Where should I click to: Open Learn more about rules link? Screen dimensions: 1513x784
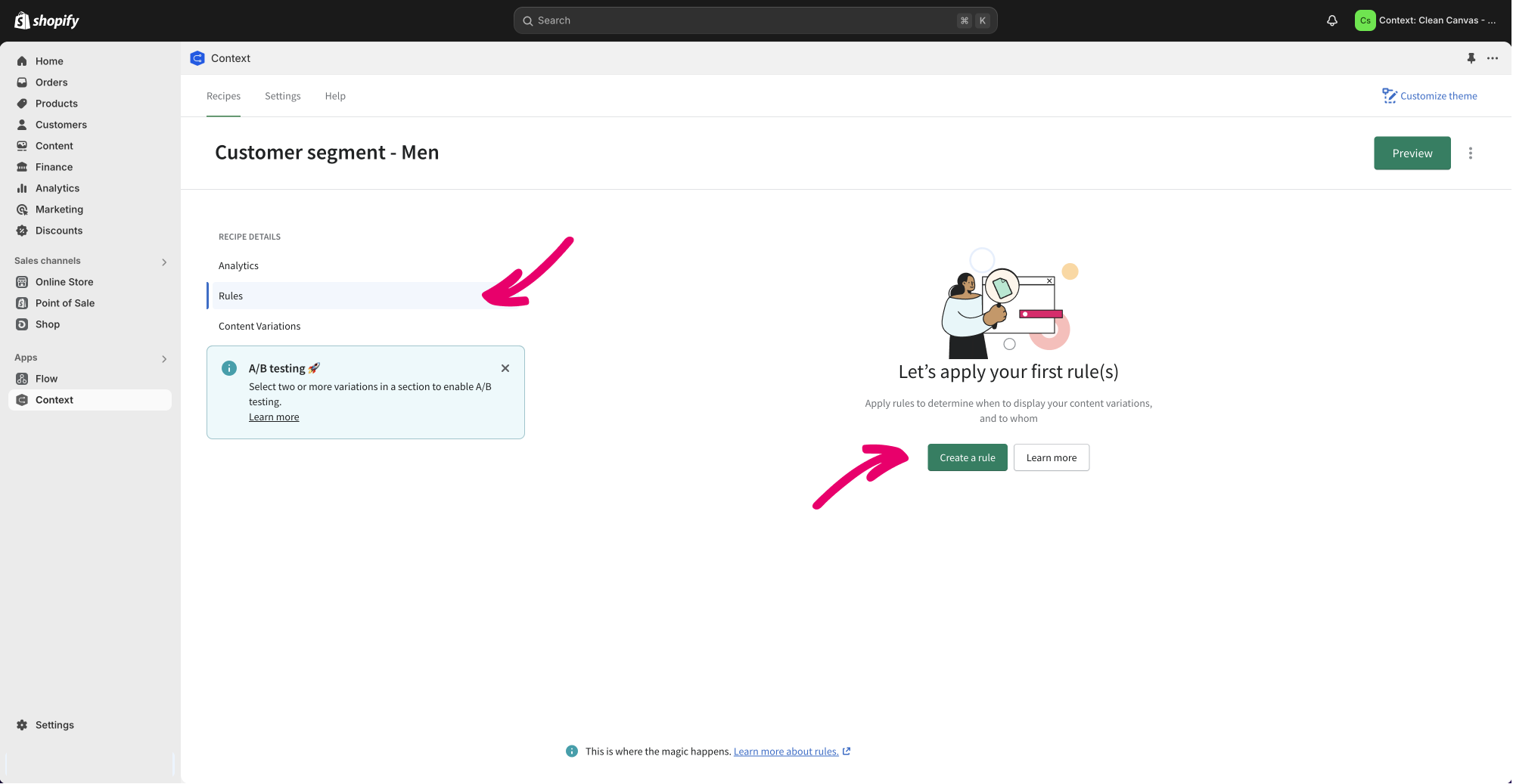coord(786,751)
